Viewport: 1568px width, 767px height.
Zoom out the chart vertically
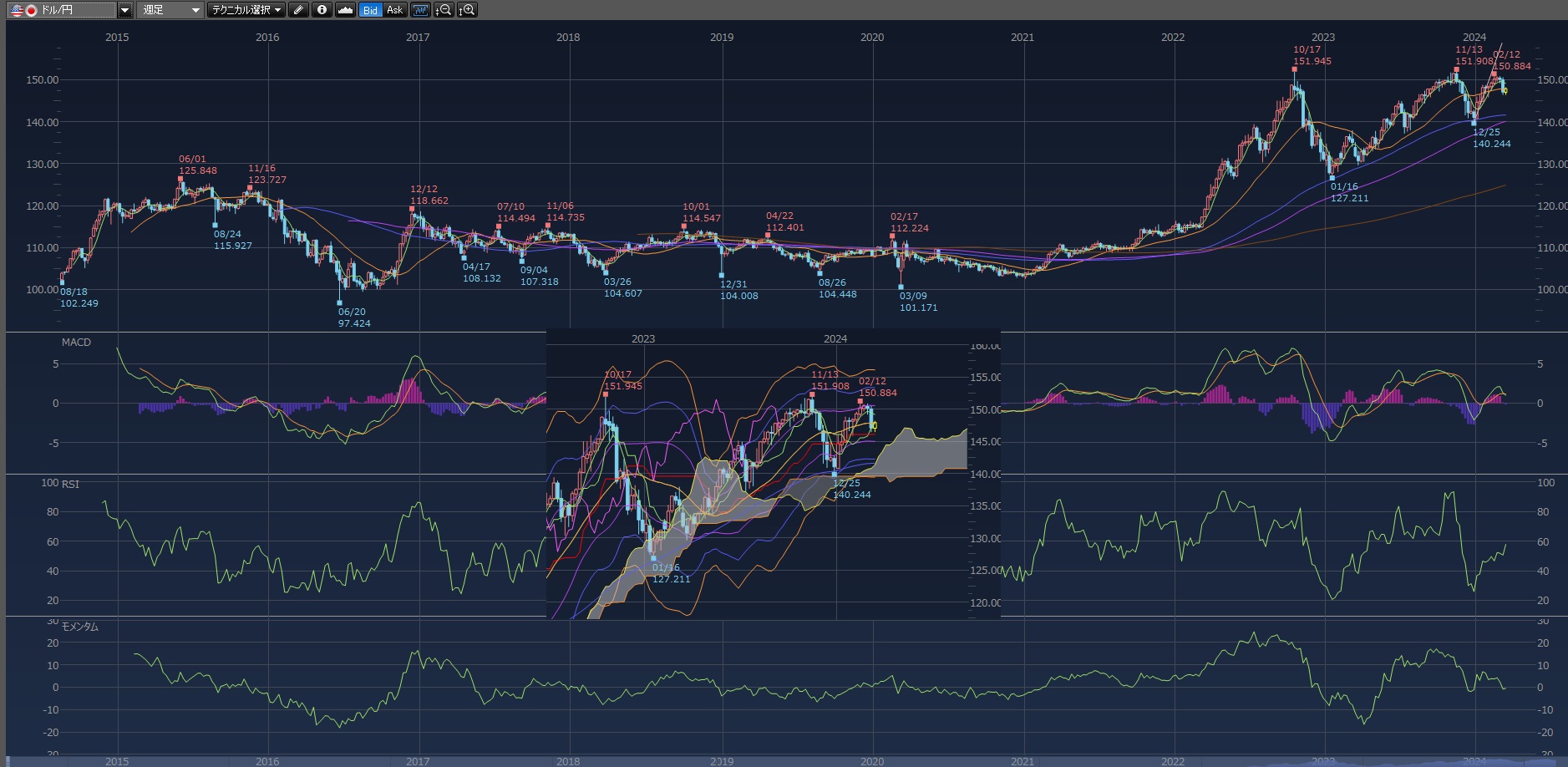(444, 10)
